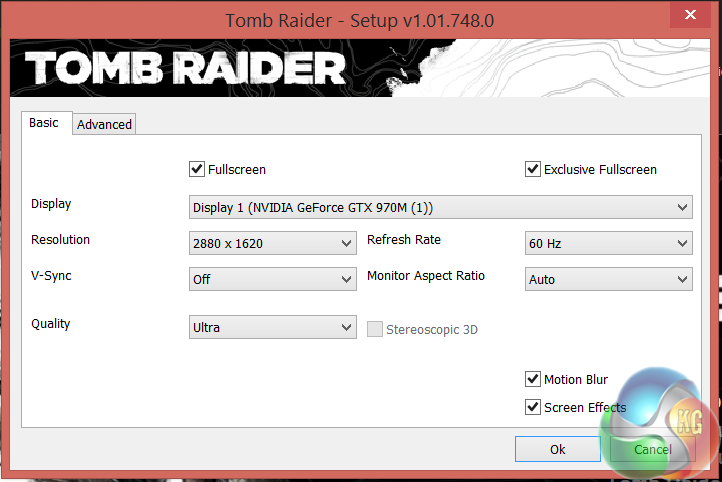Click the Tomb Raider Setup title bar text
722x482 pixels.
click(x=360, y=21)
